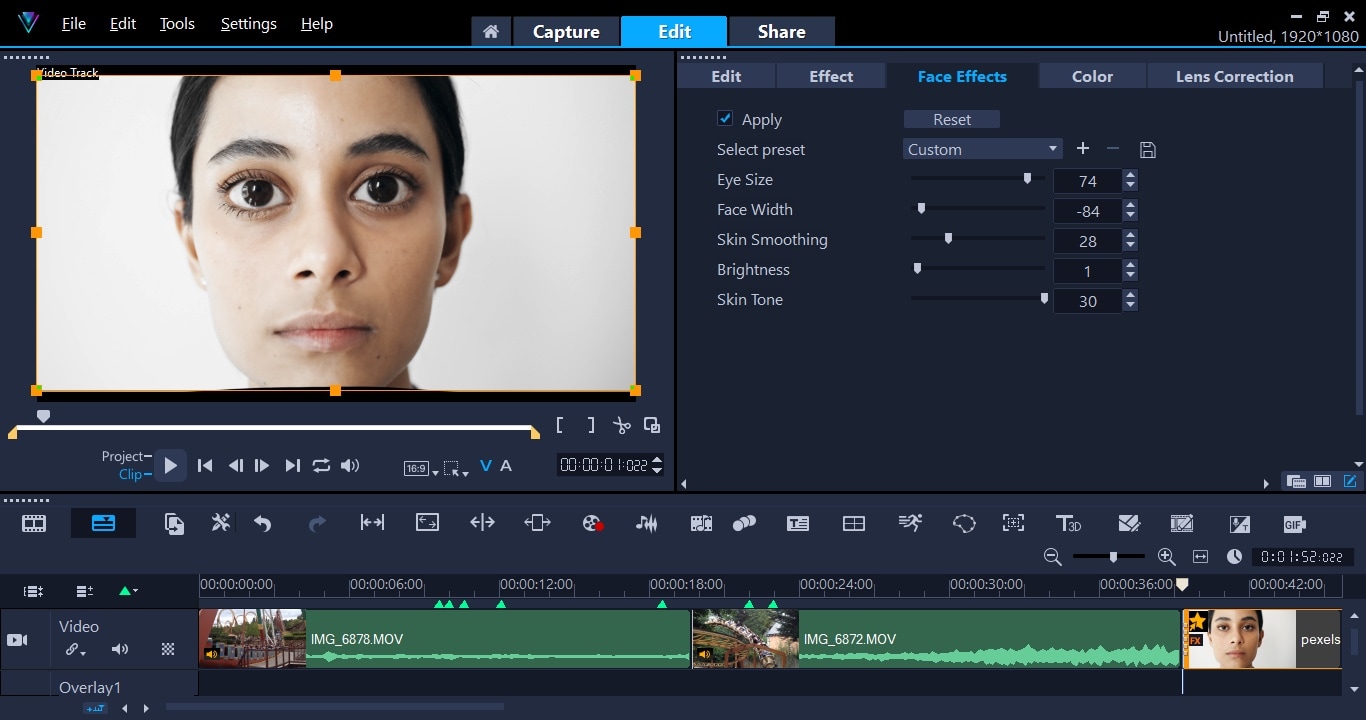
Task: Mute the Video track audio
Action: [x=120, y=649]
